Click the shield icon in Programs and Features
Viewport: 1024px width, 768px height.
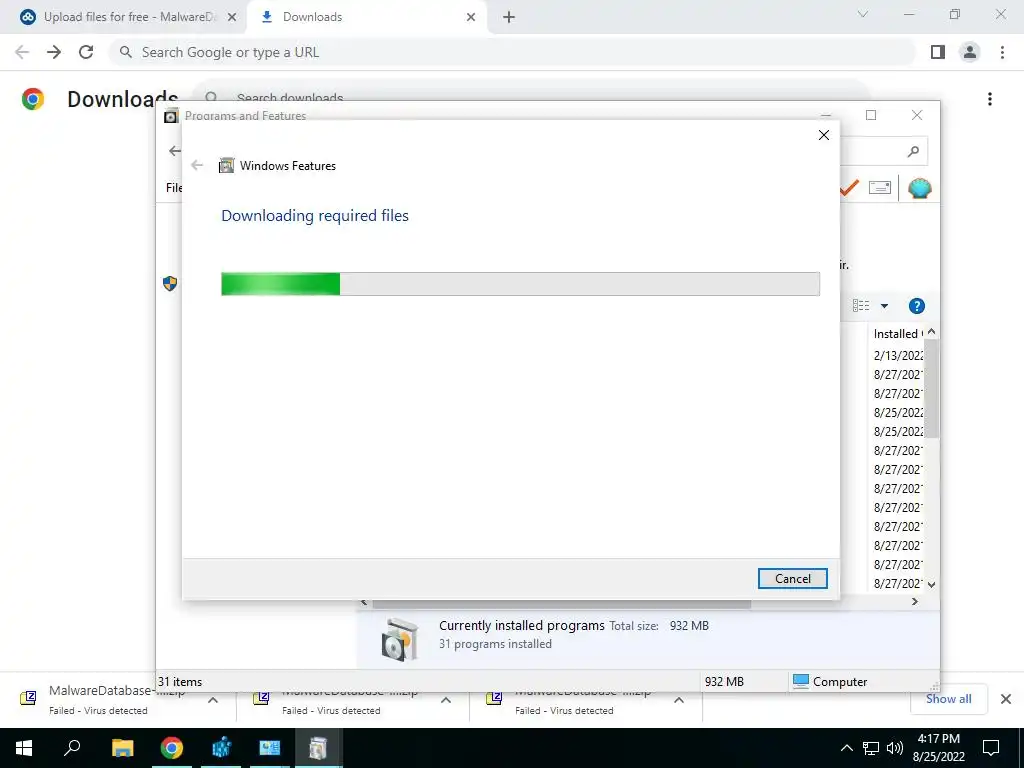coord(170,283)
